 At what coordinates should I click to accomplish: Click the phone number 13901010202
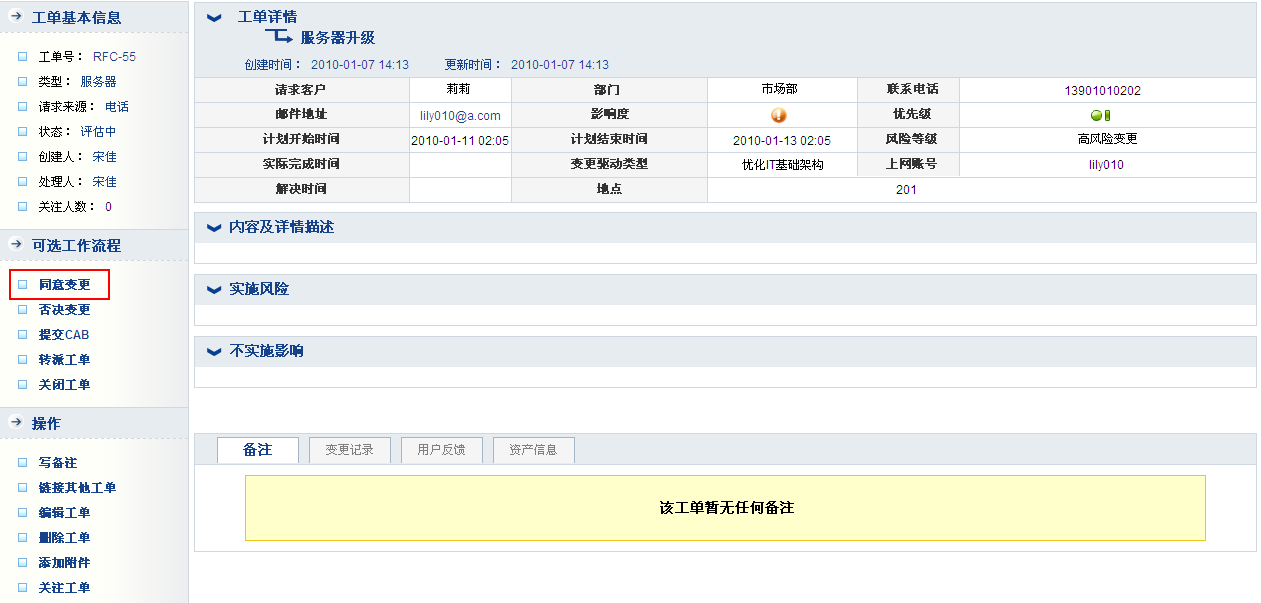1102,90
